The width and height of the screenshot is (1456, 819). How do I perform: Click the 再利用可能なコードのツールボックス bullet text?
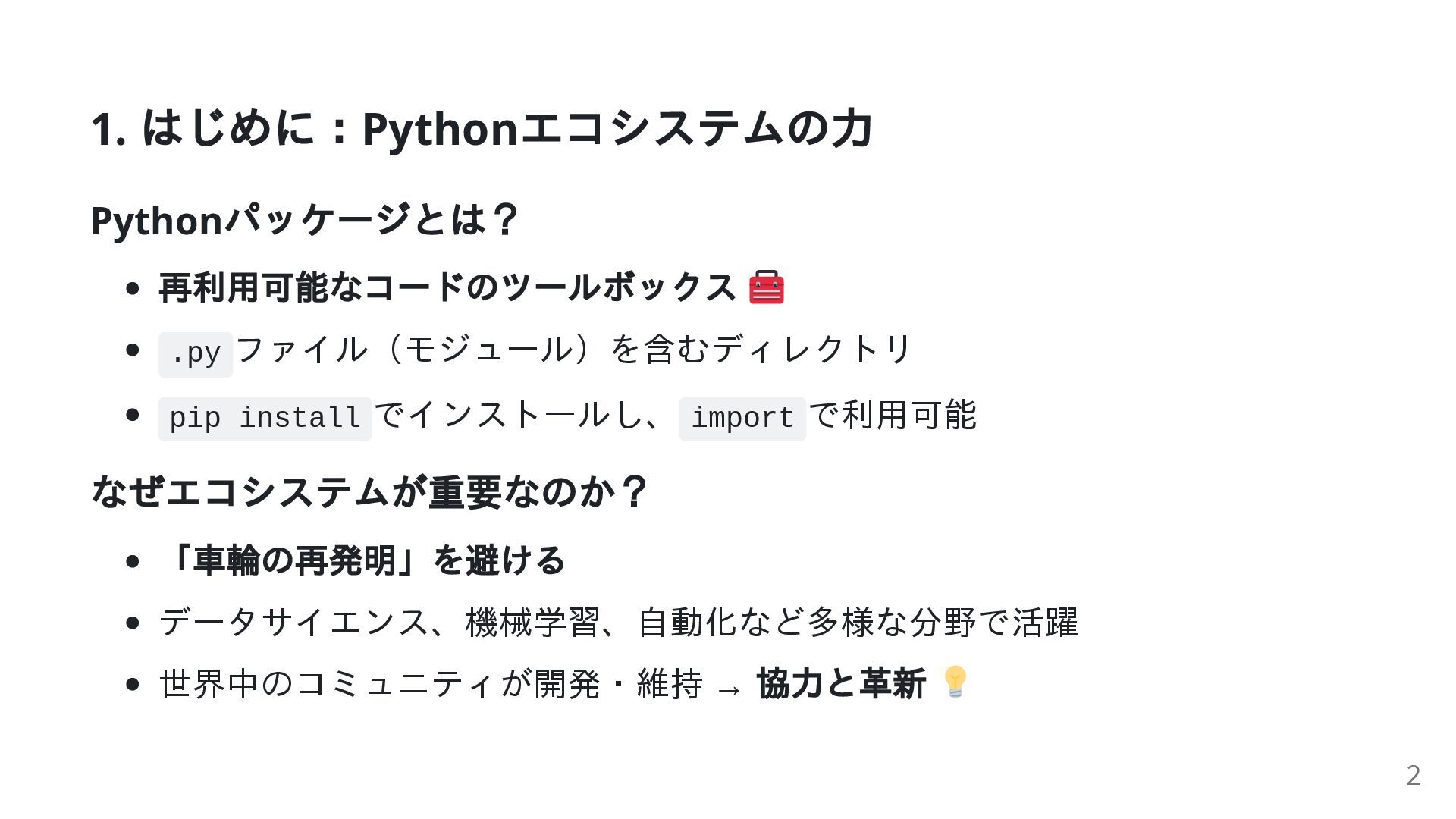[447, 287]
